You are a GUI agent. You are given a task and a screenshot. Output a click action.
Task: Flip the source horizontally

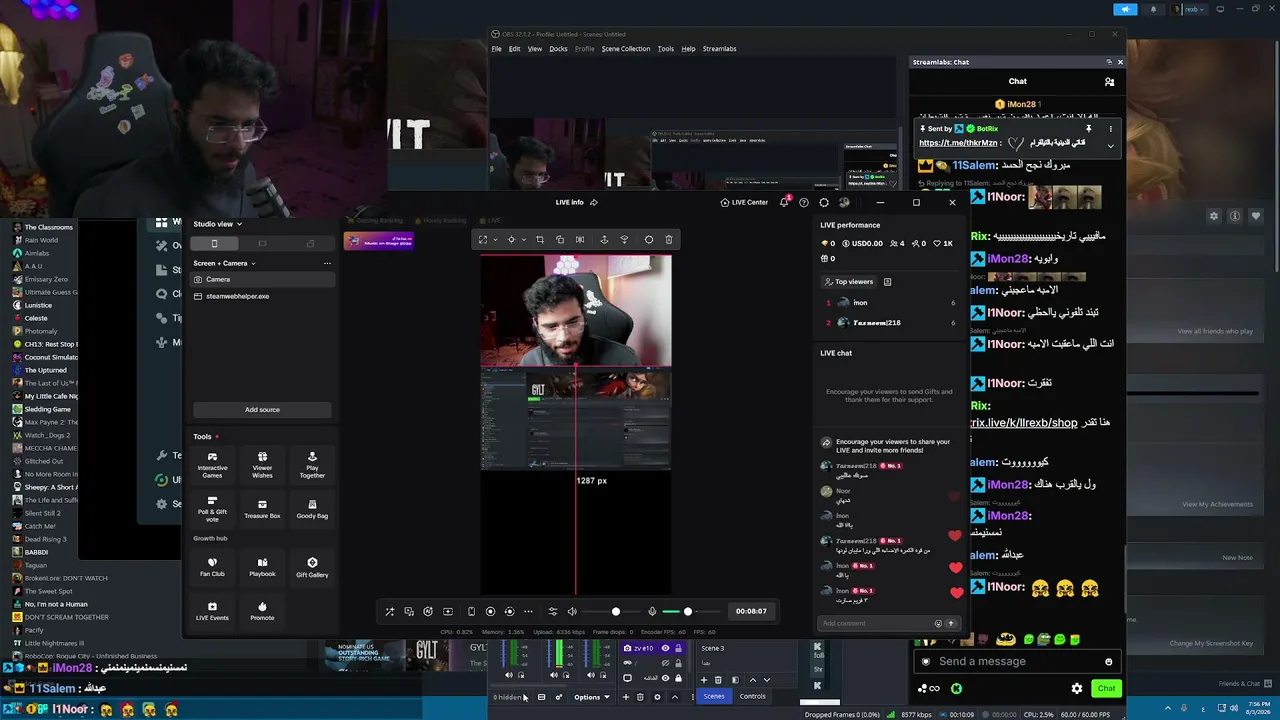click(580, 240)
